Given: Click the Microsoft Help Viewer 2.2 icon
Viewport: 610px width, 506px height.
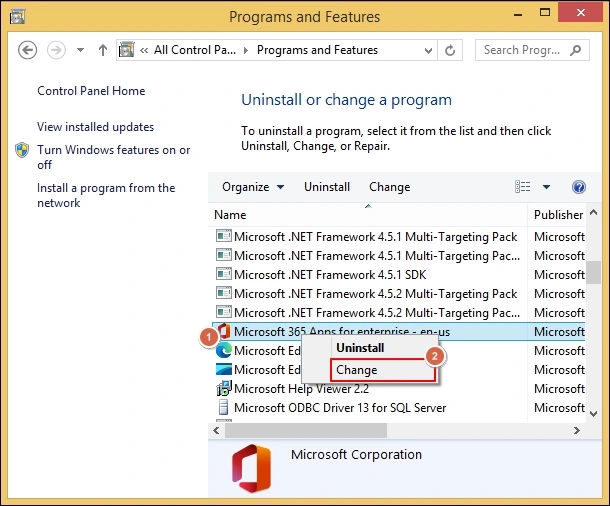Looking at the screenshot, I should [x=224, y=388].
